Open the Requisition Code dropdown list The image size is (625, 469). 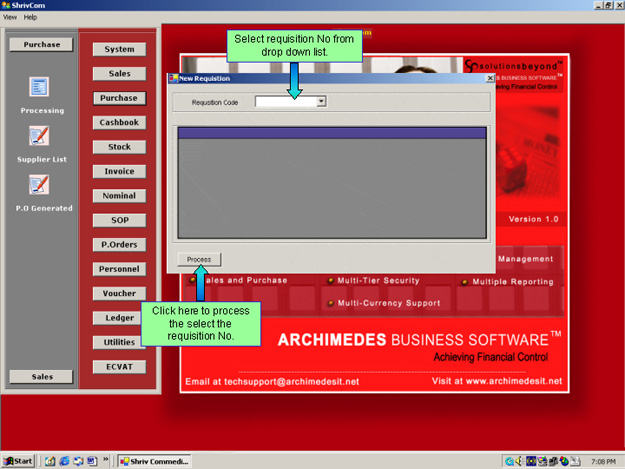(x=321, y=101)
